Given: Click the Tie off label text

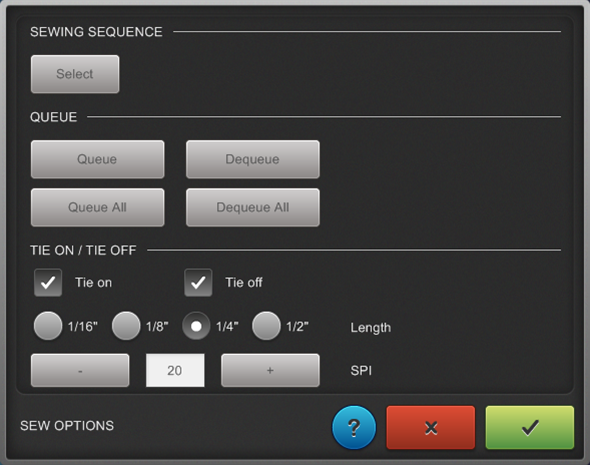Looking at the screenshot, I should pos(244,283).
